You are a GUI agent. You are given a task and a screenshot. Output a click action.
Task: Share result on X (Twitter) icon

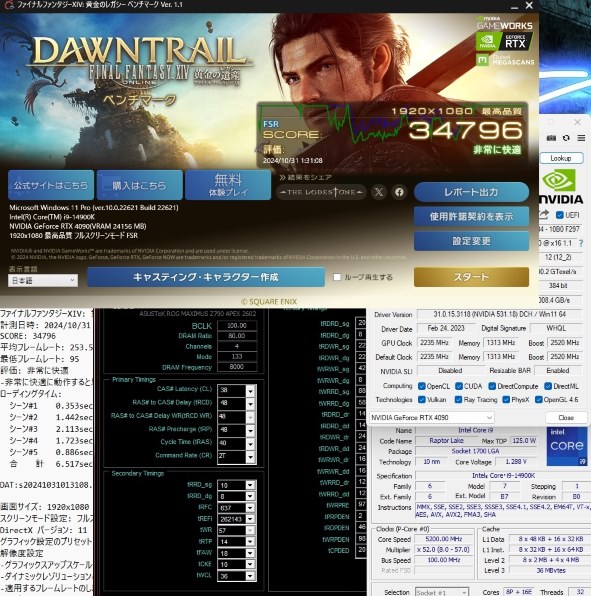point(379,192)
